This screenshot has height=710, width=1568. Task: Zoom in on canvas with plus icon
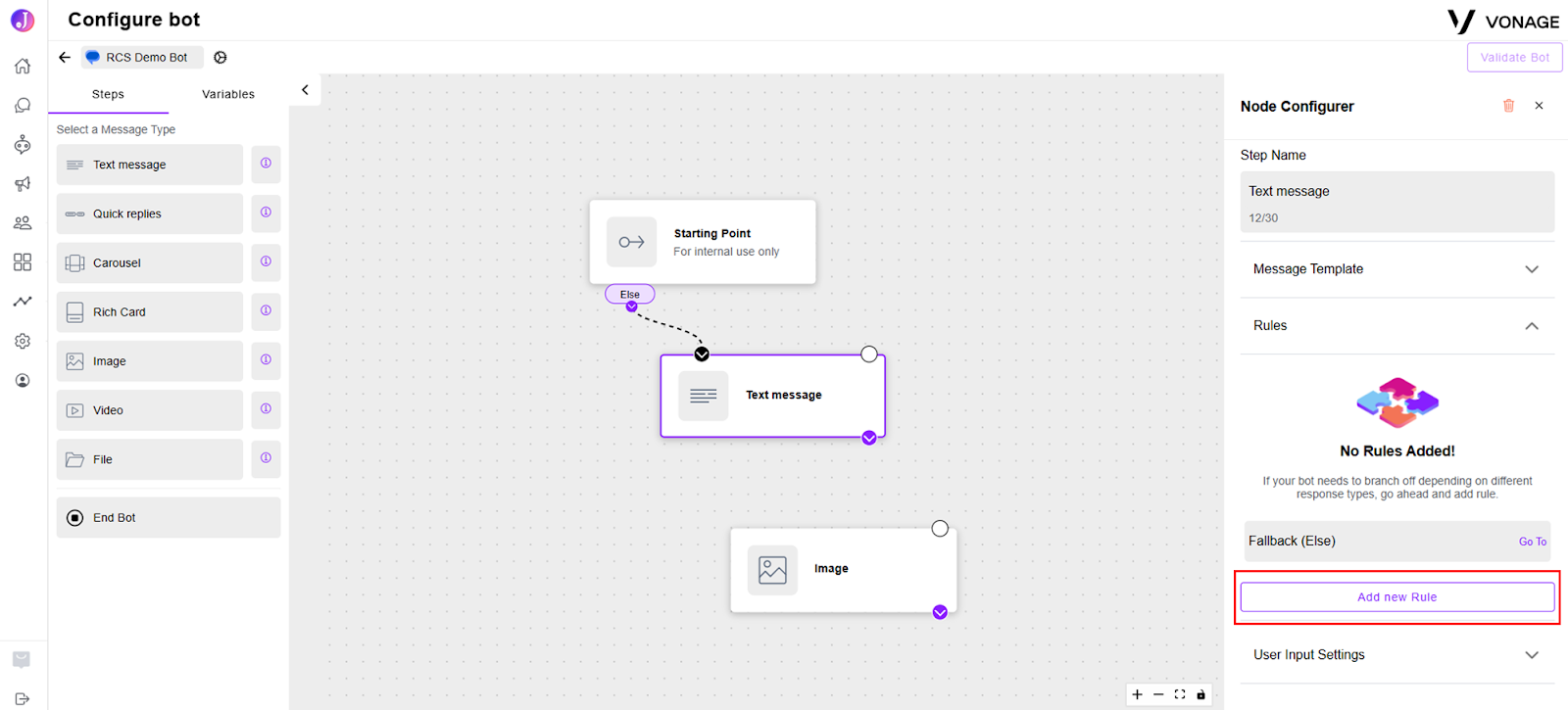click(x=1137, y=694)
